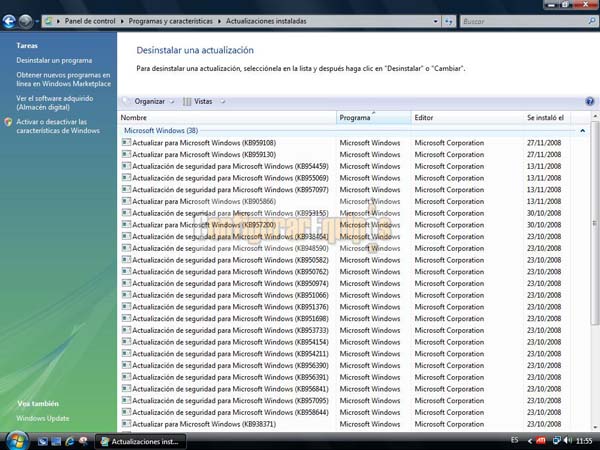Select security update KB956391
The height and width of the screenshot is (450, 600).
pyautogui.click(x=344, y=377)
